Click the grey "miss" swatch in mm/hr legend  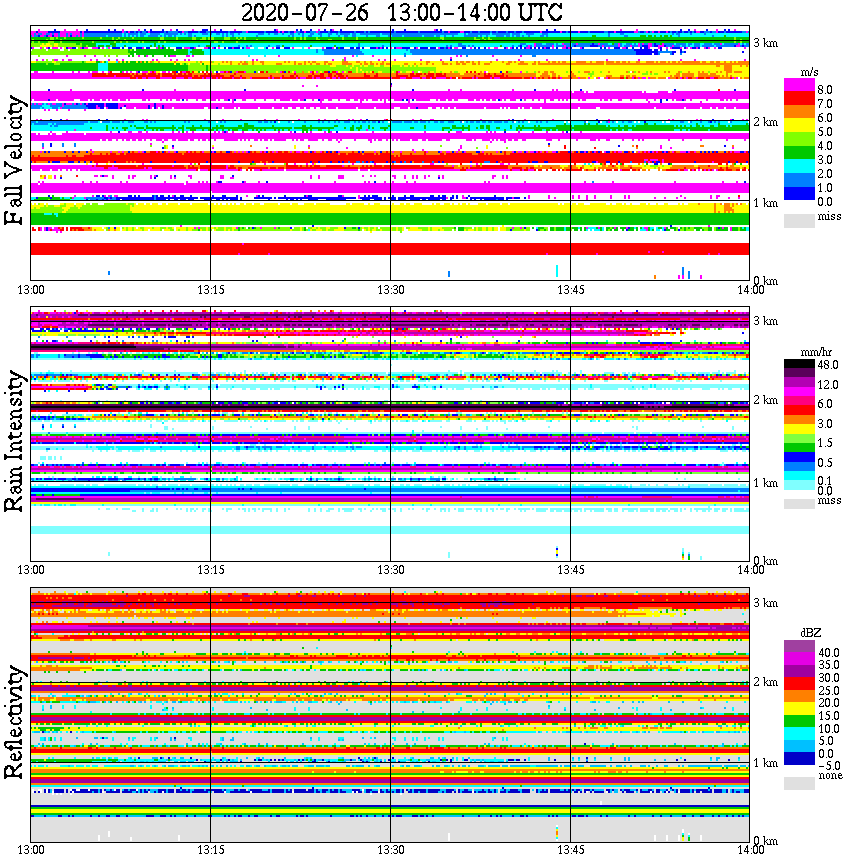point(799,503)
